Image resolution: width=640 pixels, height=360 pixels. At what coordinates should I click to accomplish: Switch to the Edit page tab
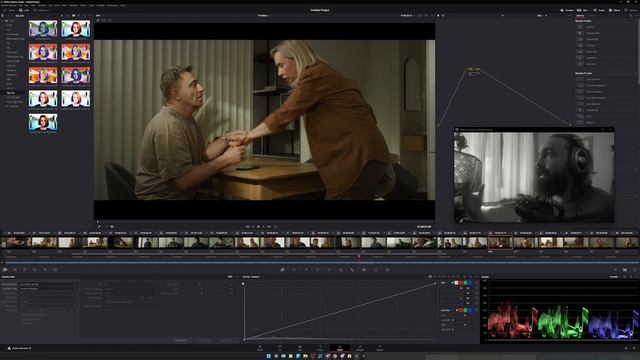300,348
